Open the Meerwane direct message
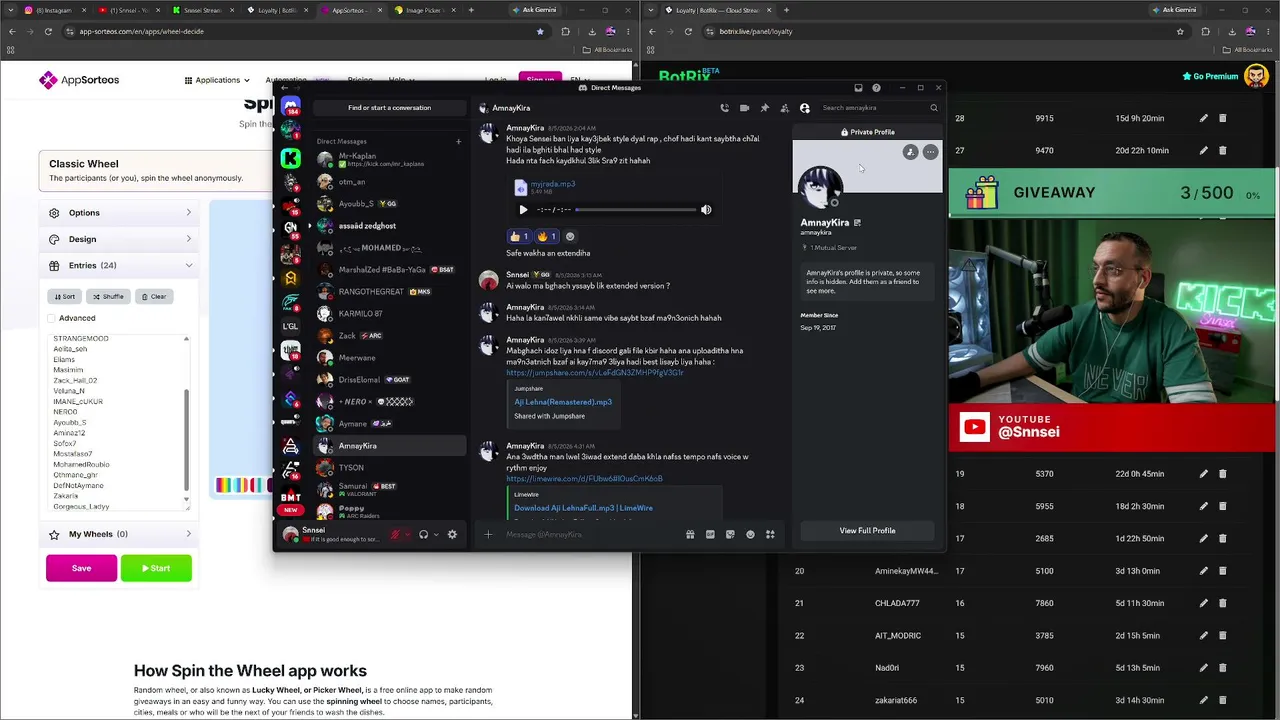The width and height of the screenshot is (1280, 720). pos(390,358)
